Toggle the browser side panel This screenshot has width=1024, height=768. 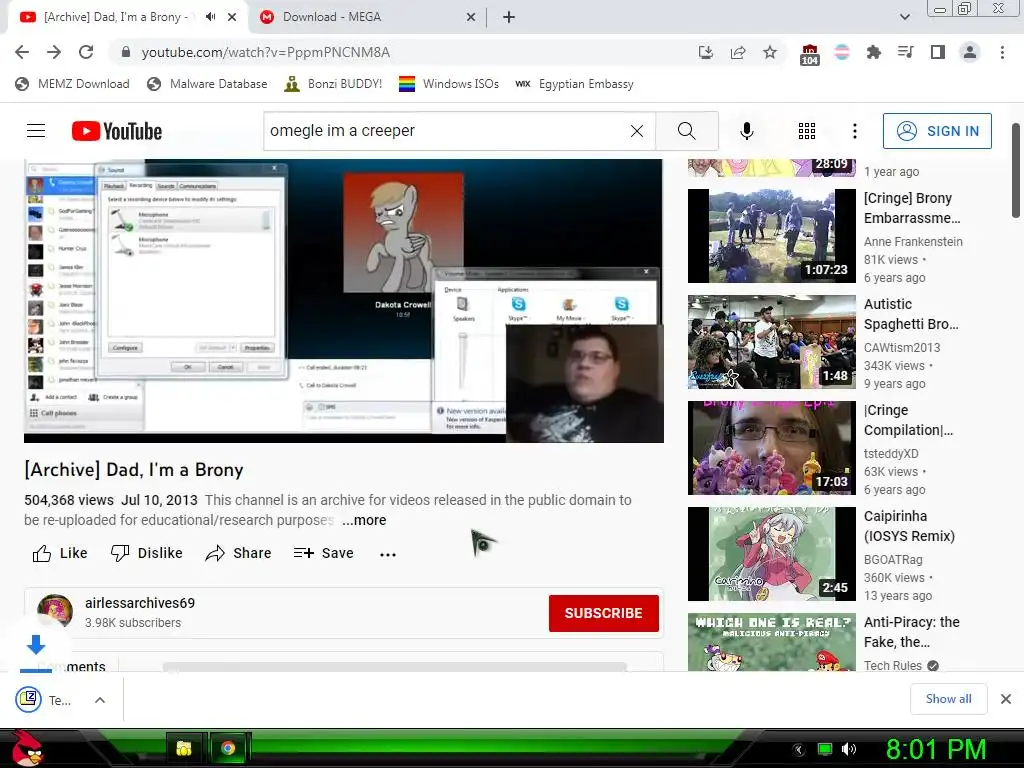pos(938,52)
